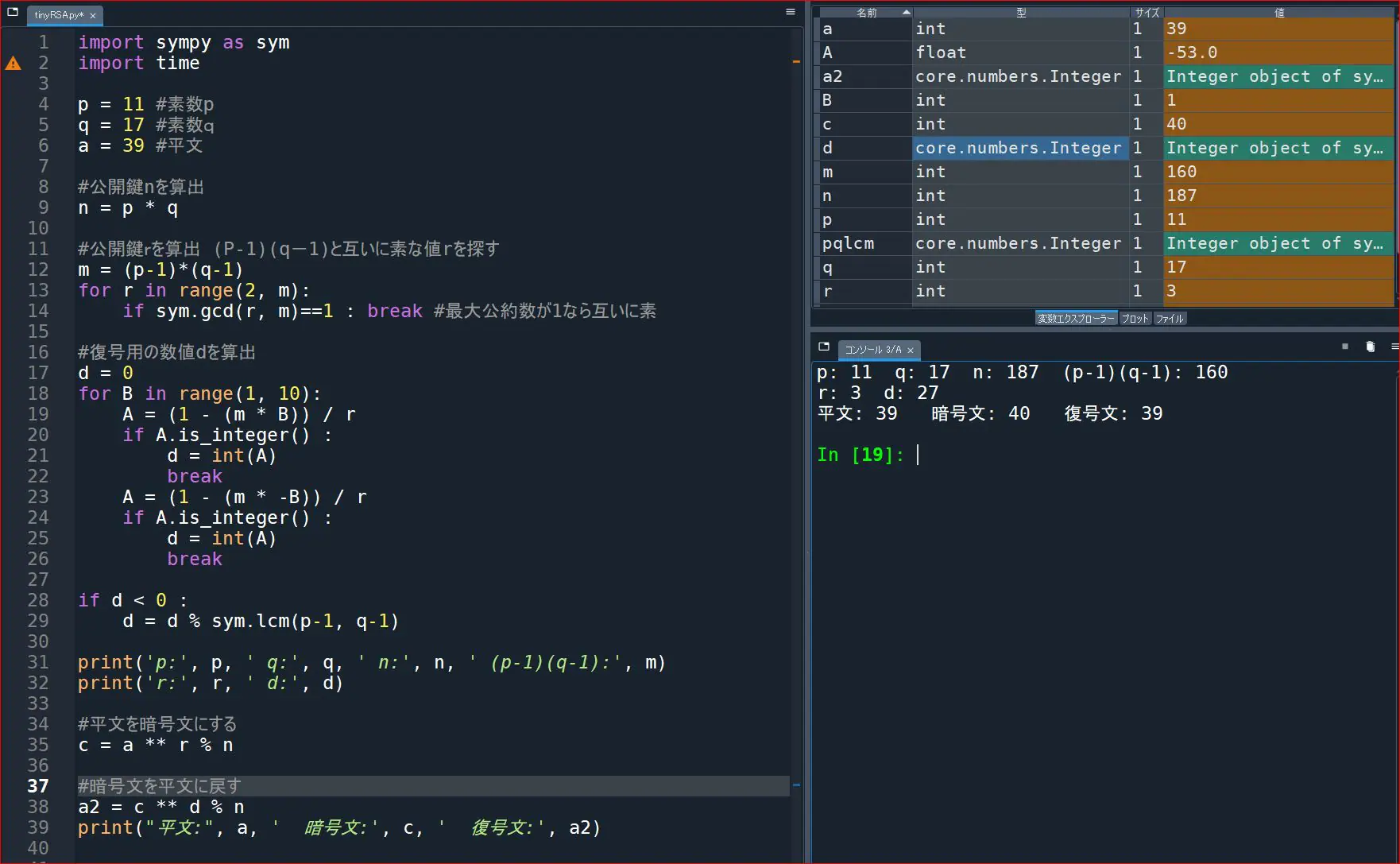Click line number 37 in editor gutter

(x=38, y=786)
